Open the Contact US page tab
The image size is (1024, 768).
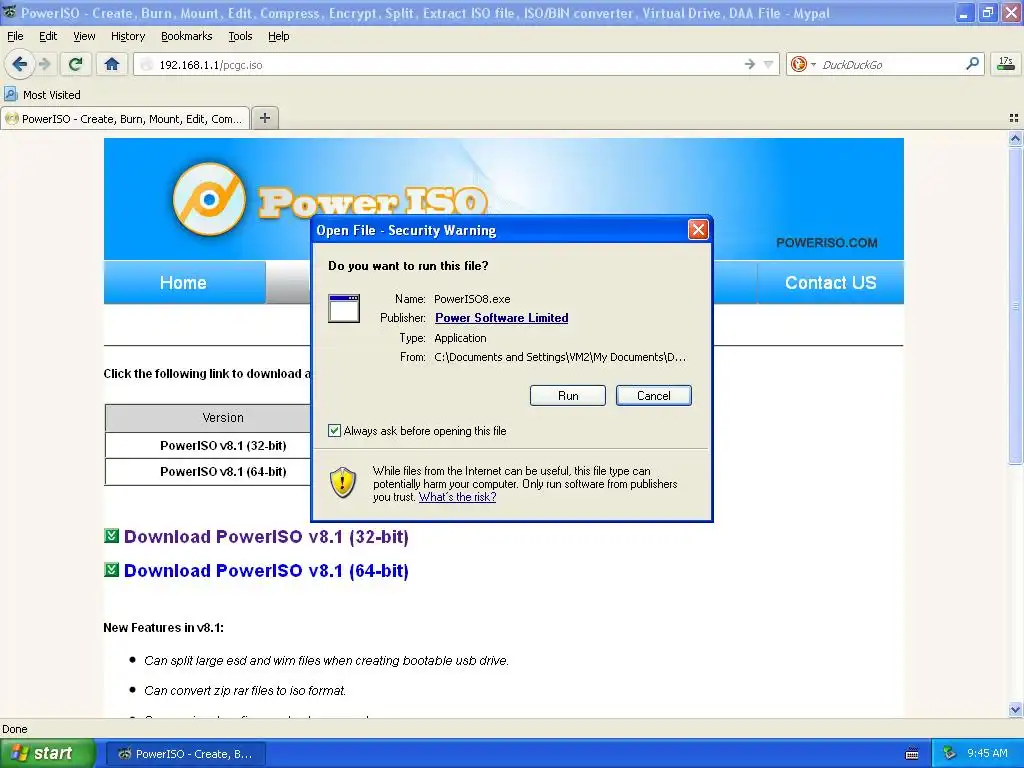click(830, 283)
